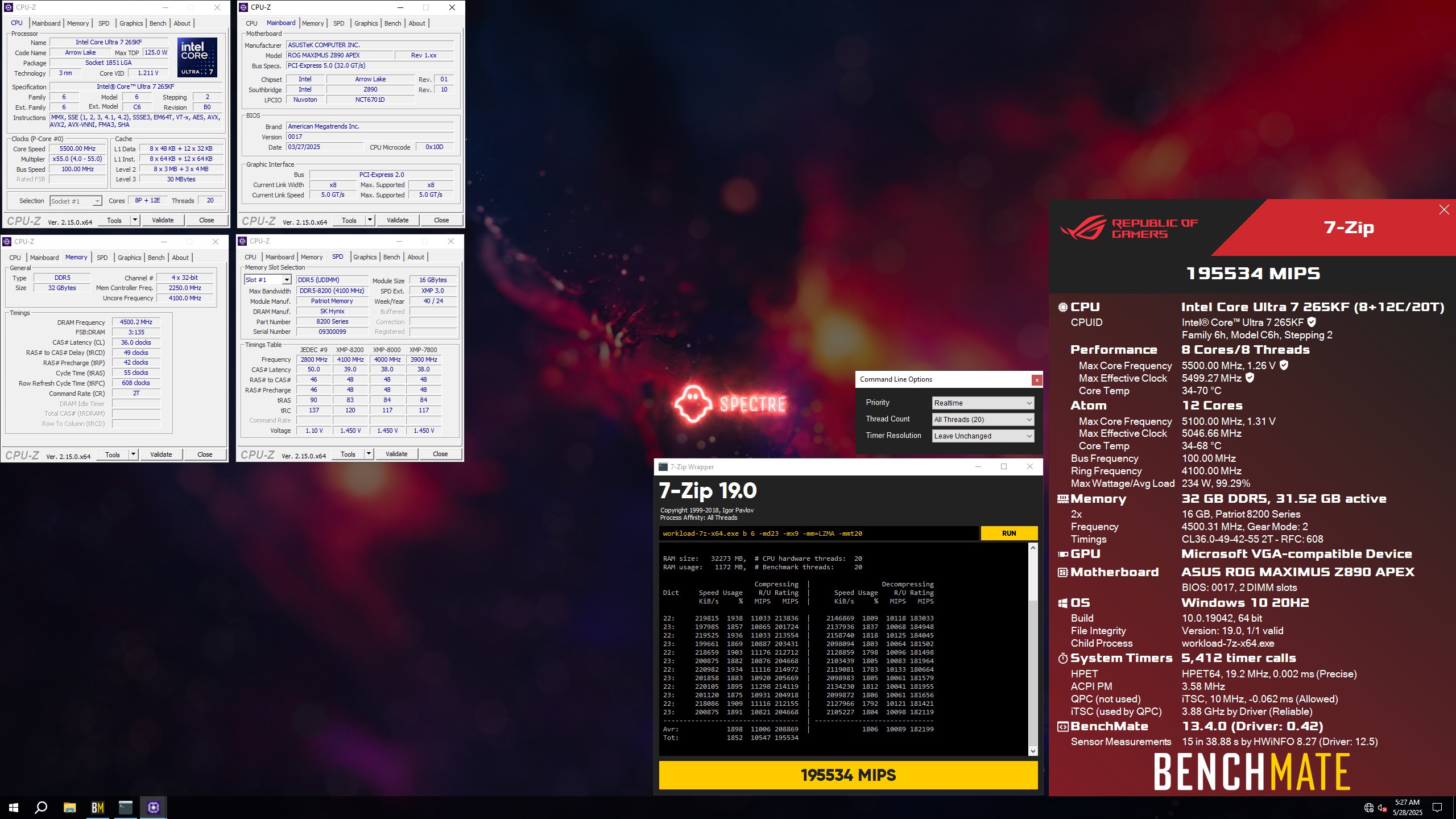Click the CPU Microcode value 0x10D

coord(435,147)
